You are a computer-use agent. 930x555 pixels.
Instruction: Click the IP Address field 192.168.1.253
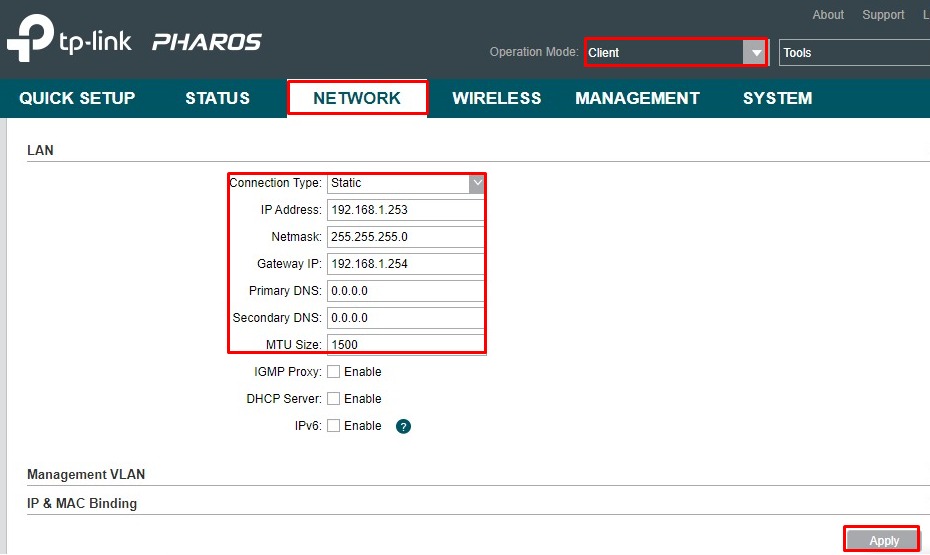point(406,210)
